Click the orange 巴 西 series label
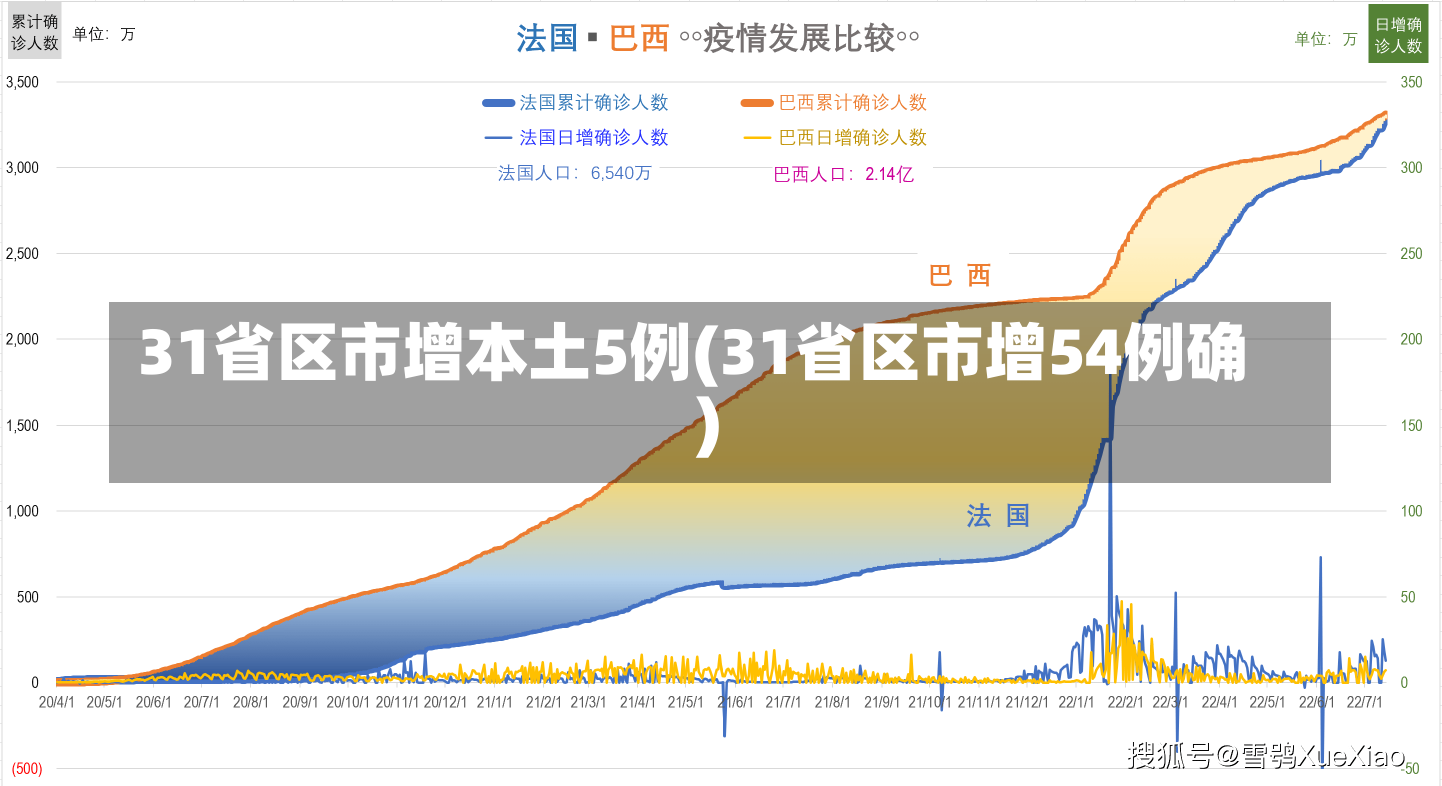This screenshot has width=1442, height=786. [x=960, y=275]
